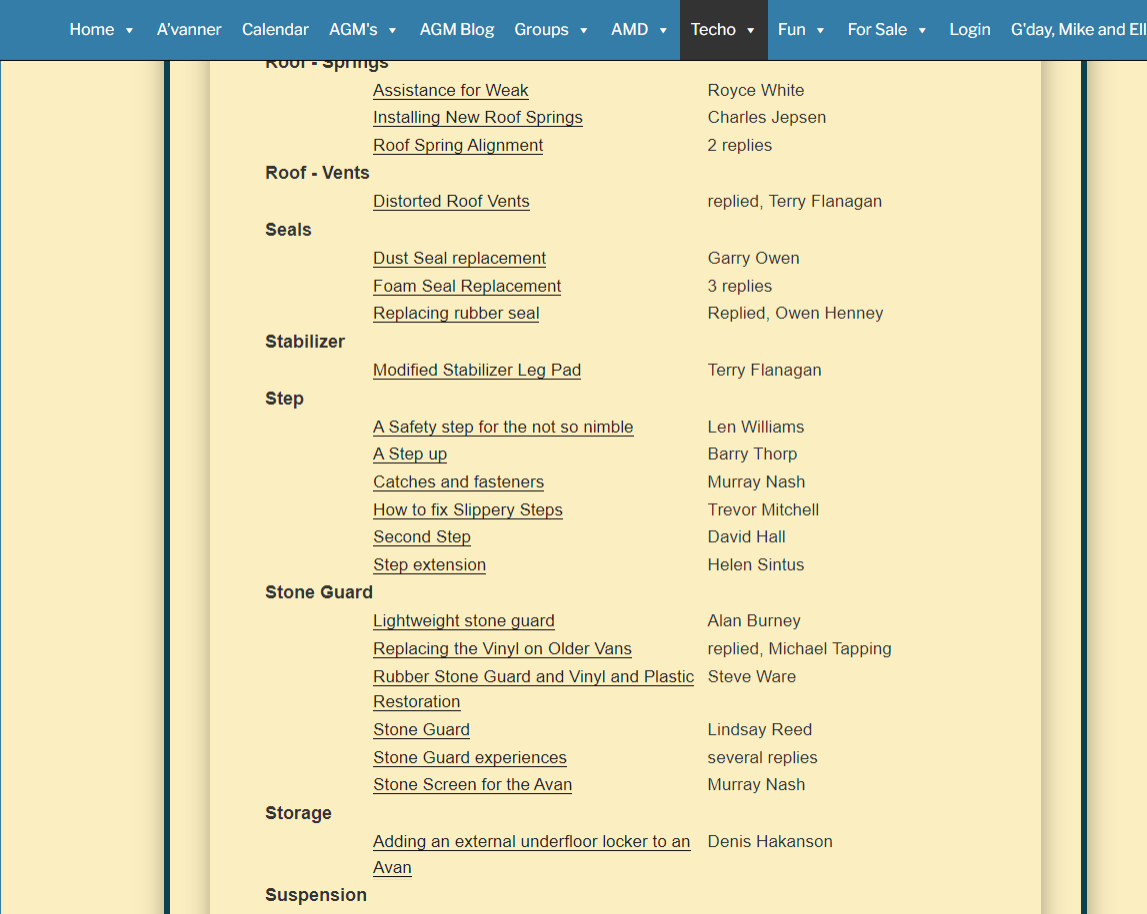Click the author name Lindsay Reed
1147x914 pixels.
tap(759, 730)
